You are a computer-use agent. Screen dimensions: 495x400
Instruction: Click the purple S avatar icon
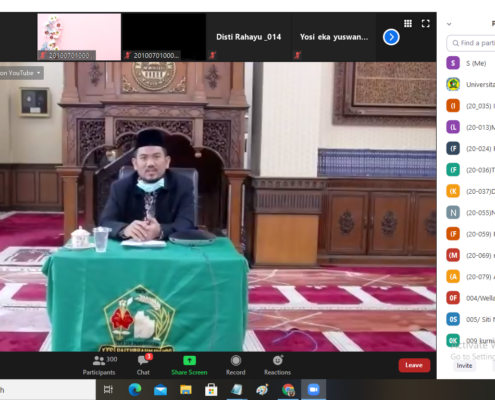[453, 63]
